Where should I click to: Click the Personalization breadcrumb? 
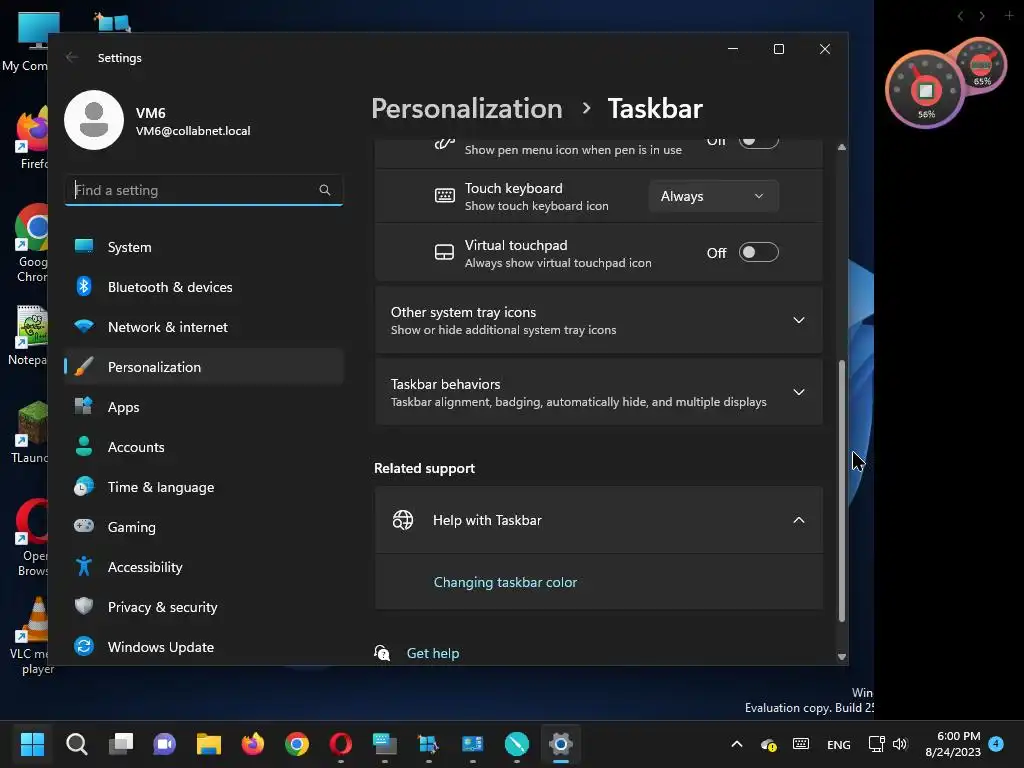tap(467, 108)
